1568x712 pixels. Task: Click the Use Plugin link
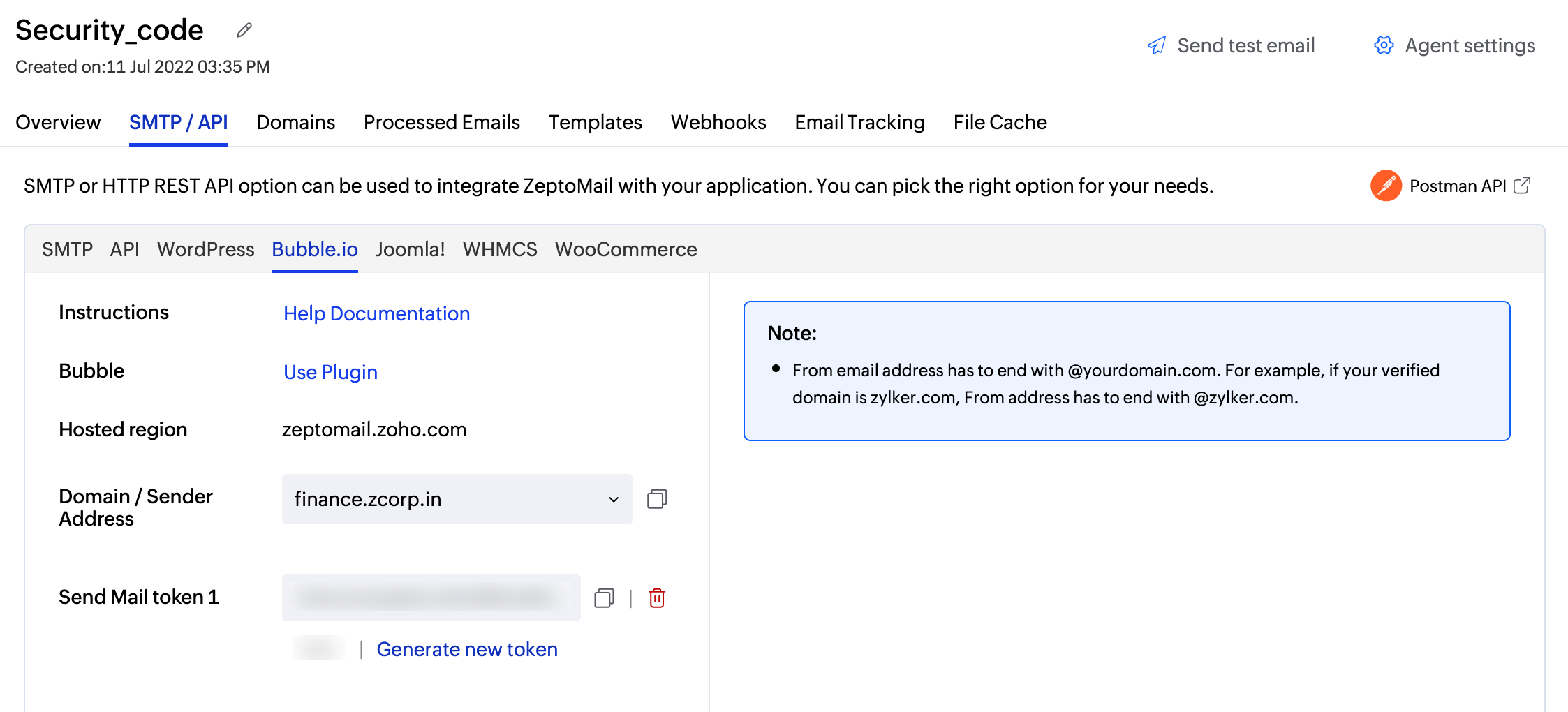(x=330, y=372)
